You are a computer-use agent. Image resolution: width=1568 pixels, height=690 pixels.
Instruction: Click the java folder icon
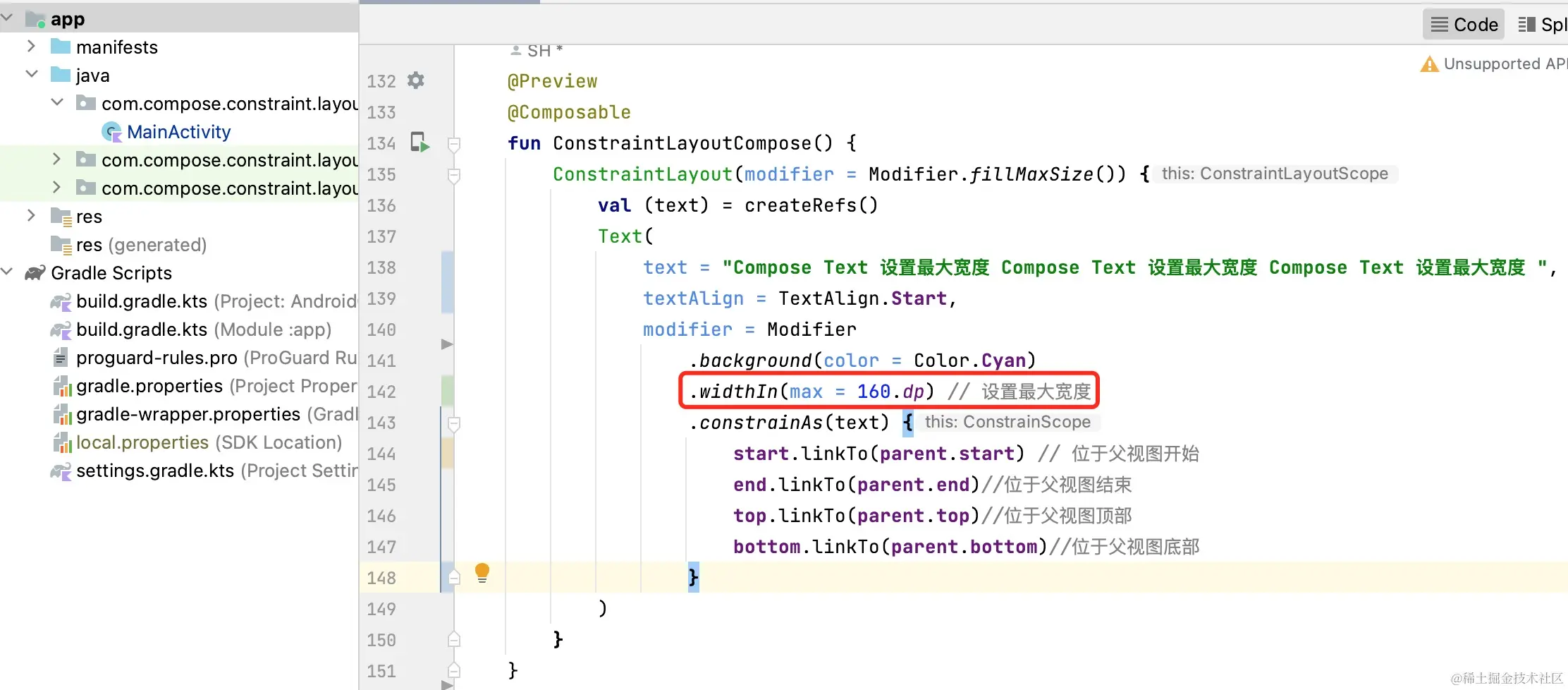[x=61, y=75]
